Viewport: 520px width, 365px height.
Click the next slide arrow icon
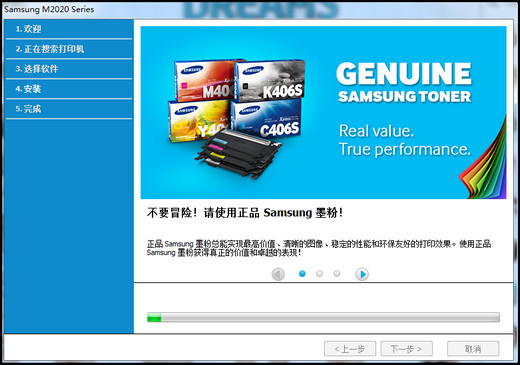click(362, 274)
